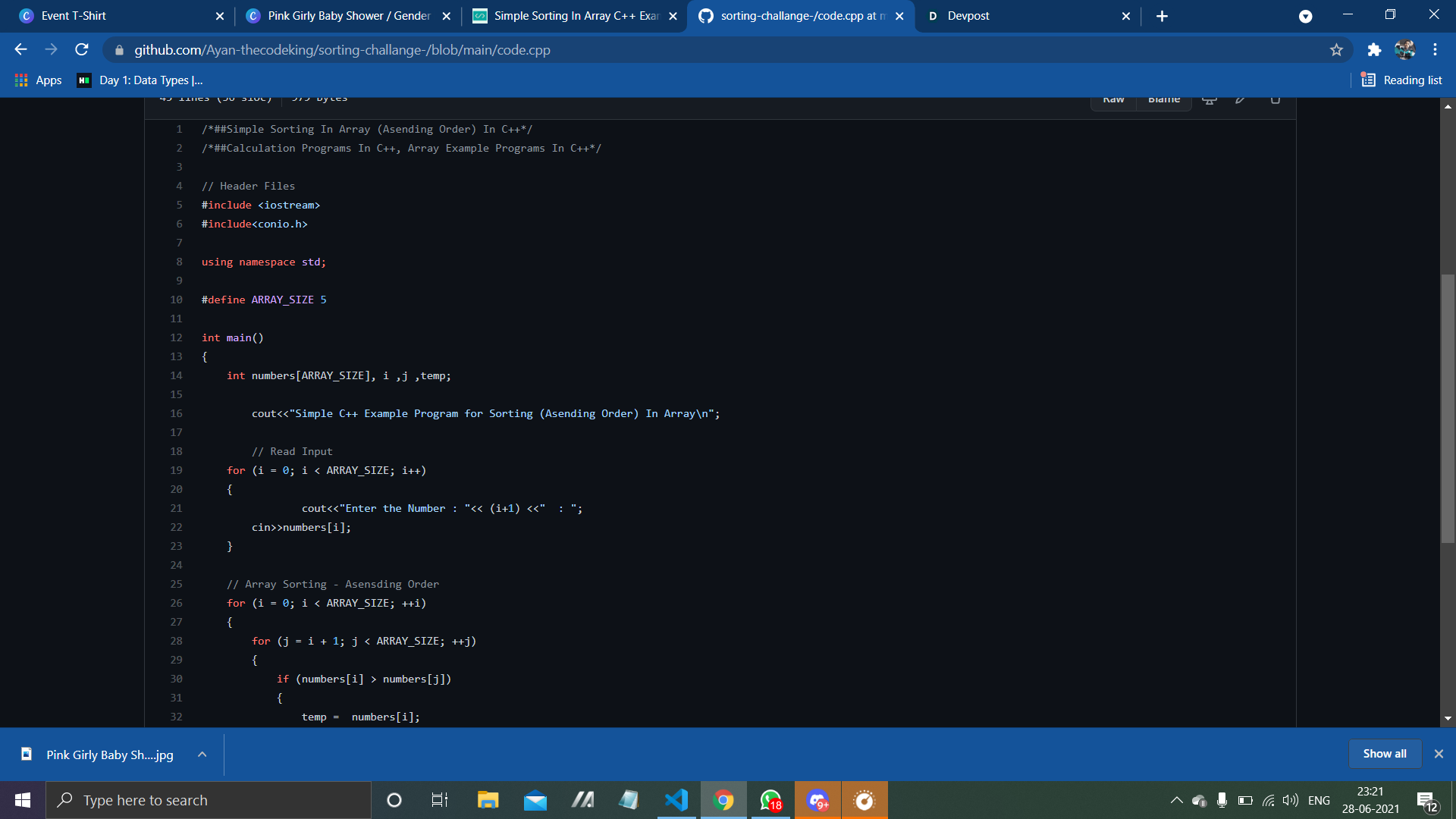Click the browser reload icon
The height and width of the screenshot is (819, 1456).
pyautogui.click(x=82, y=50)
